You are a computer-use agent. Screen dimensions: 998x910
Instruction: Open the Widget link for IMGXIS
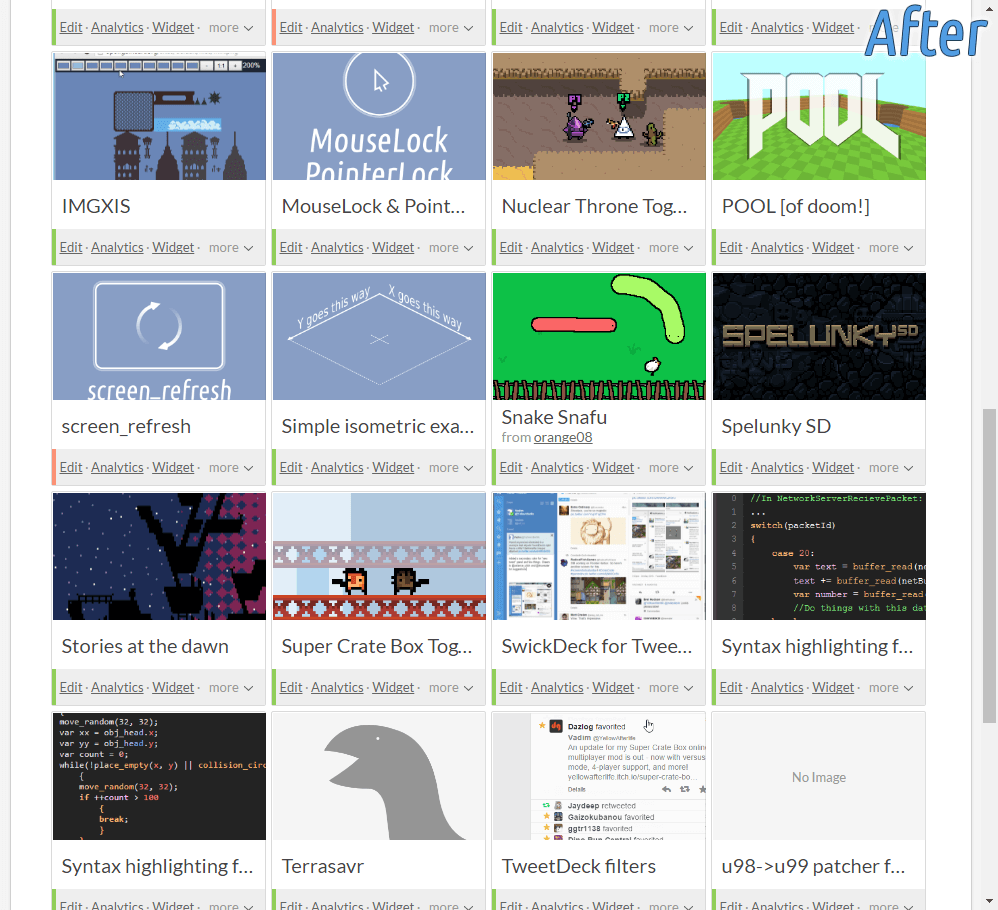click(173, 247)
